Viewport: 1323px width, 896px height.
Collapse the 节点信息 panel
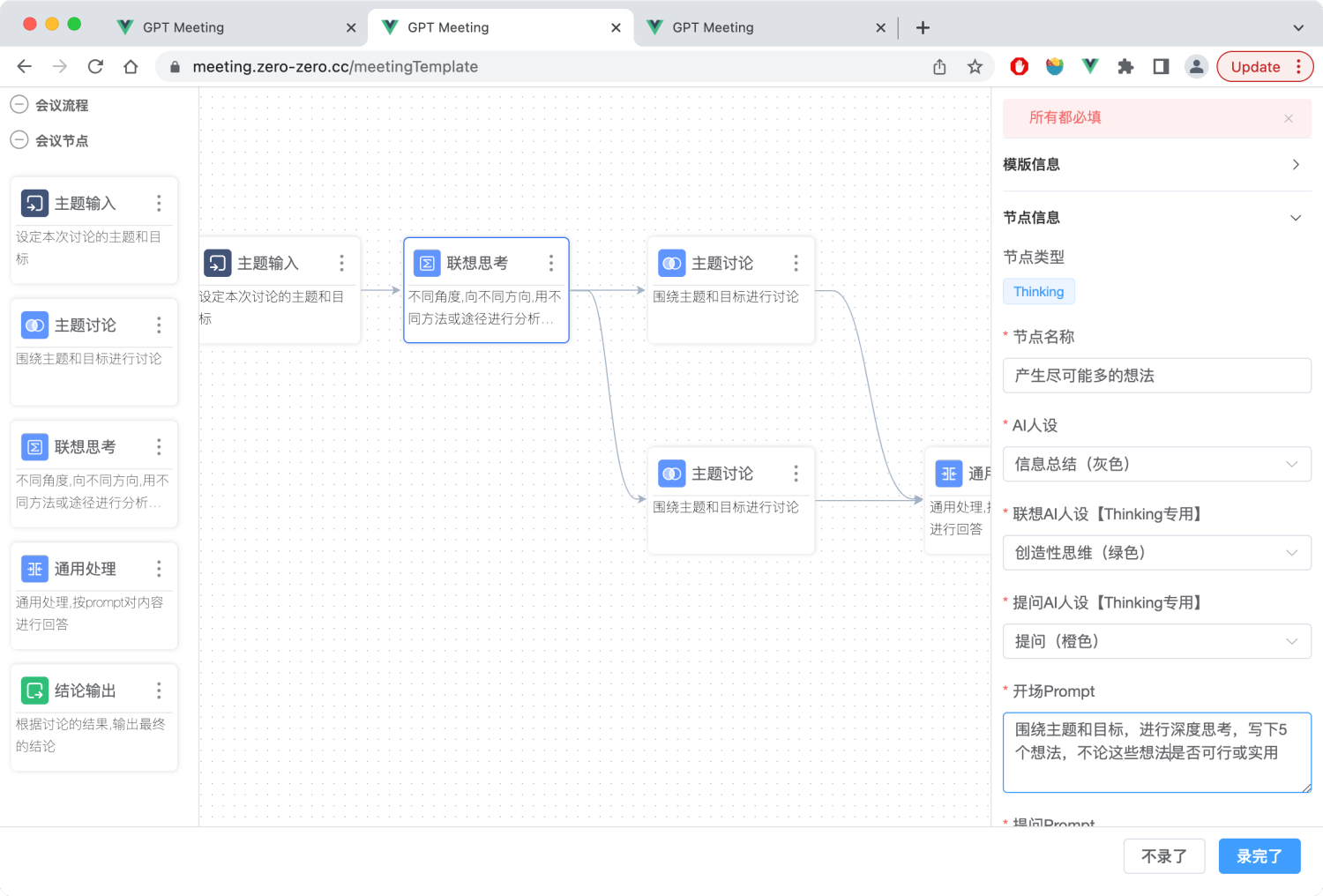coord(1157,217)
